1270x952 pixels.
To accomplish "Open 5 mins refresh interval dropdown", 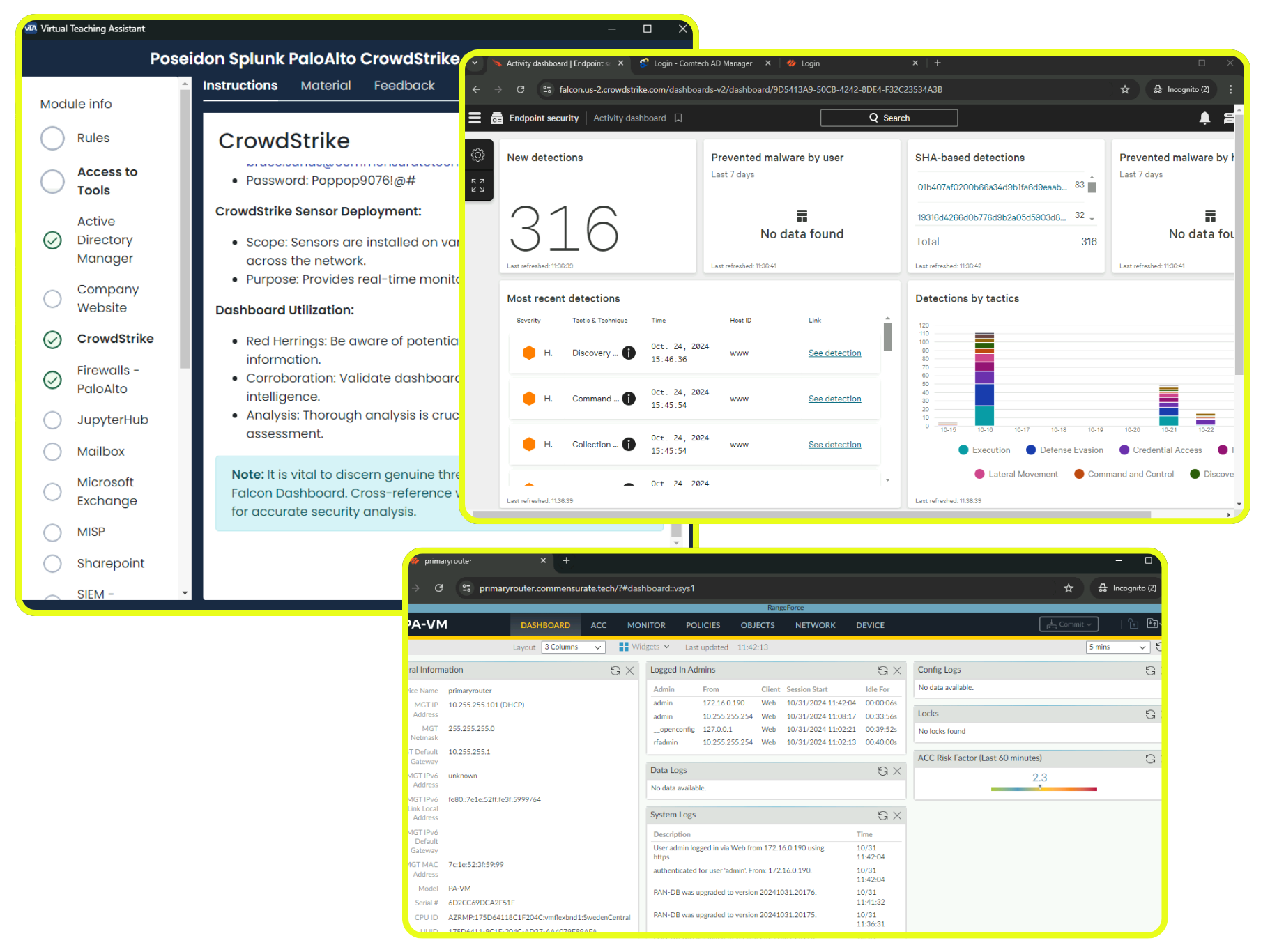I will point(1117,647).
